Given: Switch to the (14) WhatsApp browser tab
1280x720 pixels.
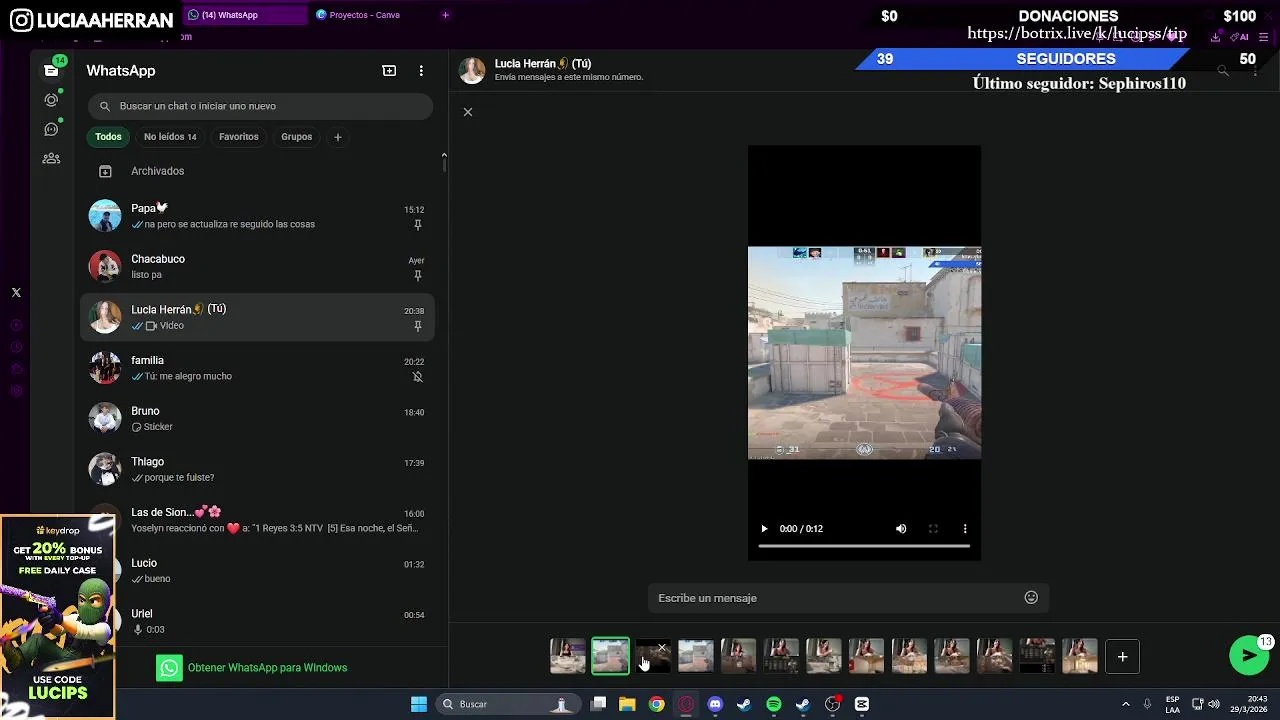Looking at the screenshot, I should point(245,15).
